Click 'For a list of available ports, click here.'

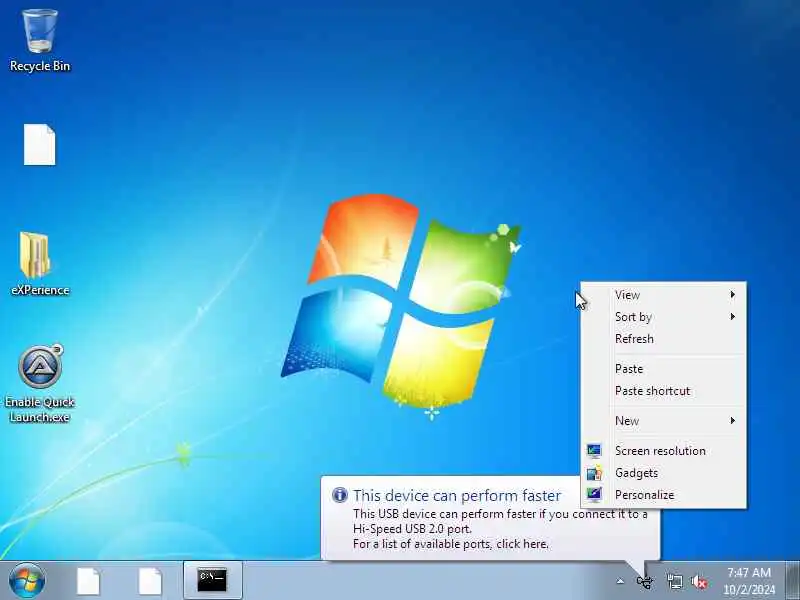point(451,544)
